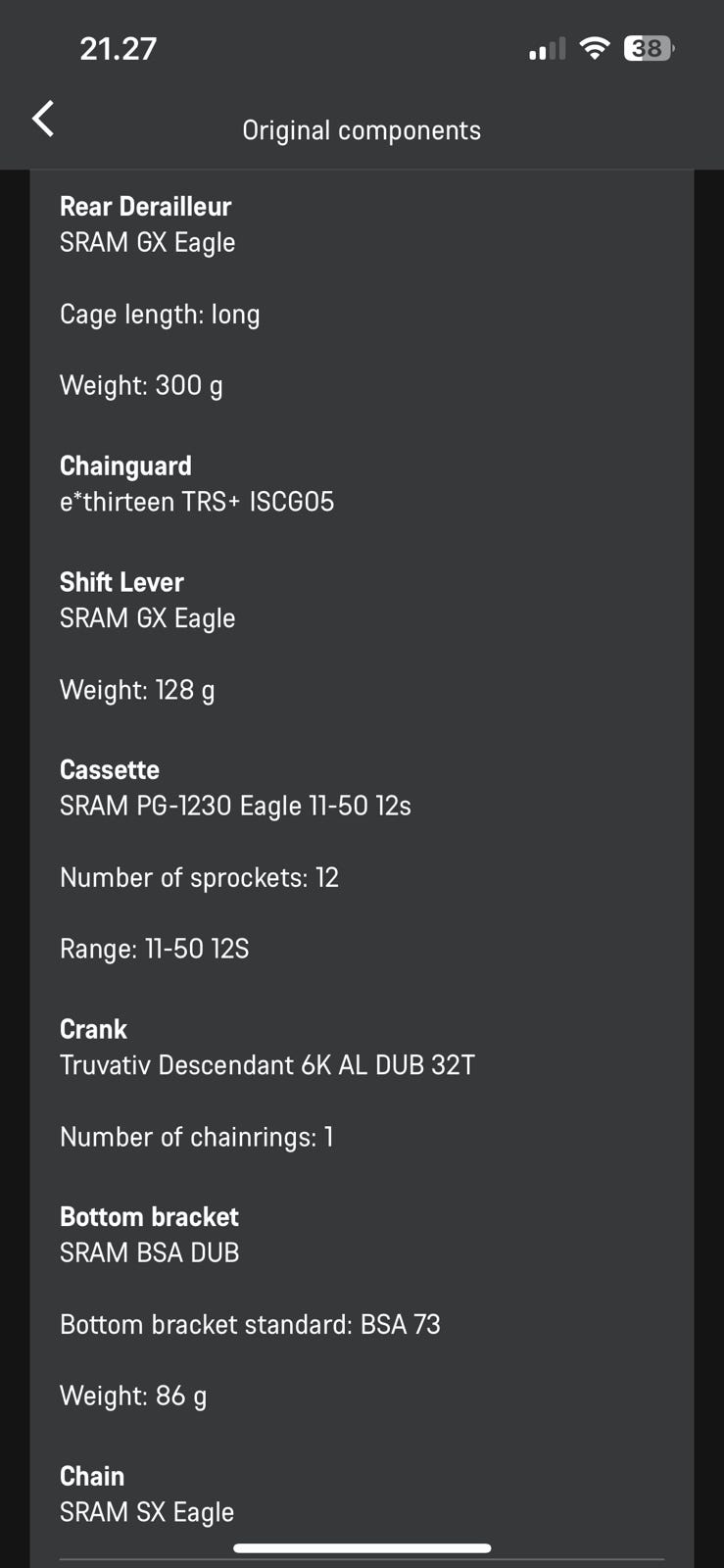Tap the Weight: 86 g entry
724x1568 pixels.
[133, 1396]
